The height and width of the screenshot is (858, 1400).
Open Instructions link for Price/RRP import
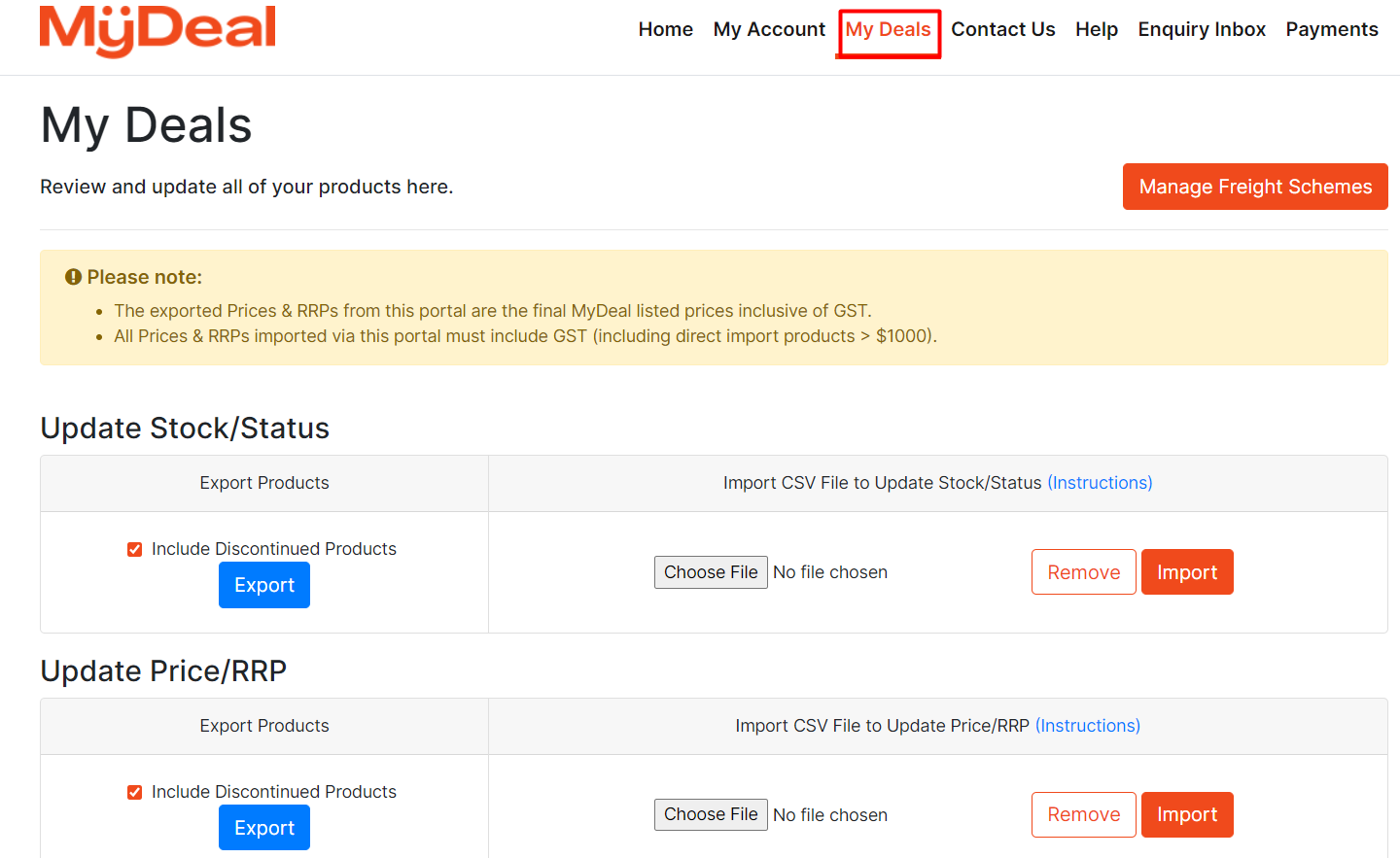pyautogui.click(x=1088, y=726)
